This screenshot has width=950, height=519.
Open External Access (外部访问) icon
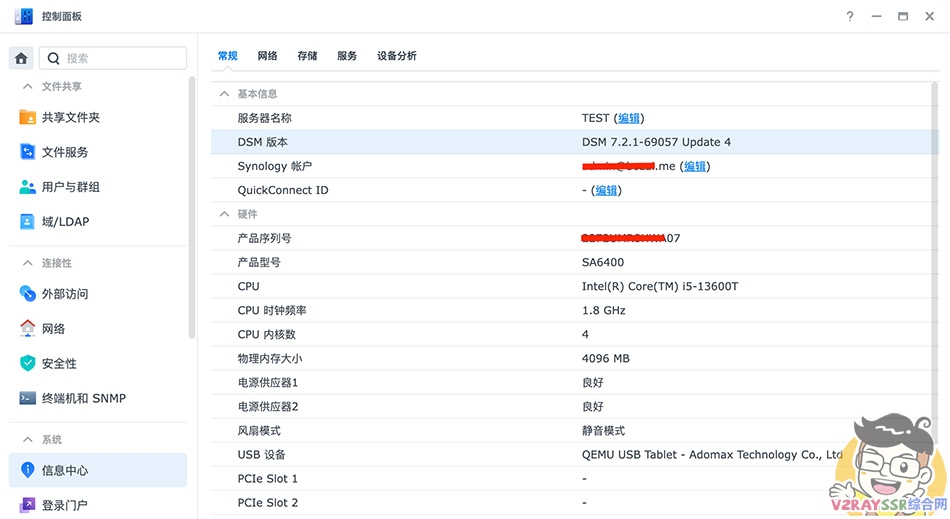pos(27,293)
